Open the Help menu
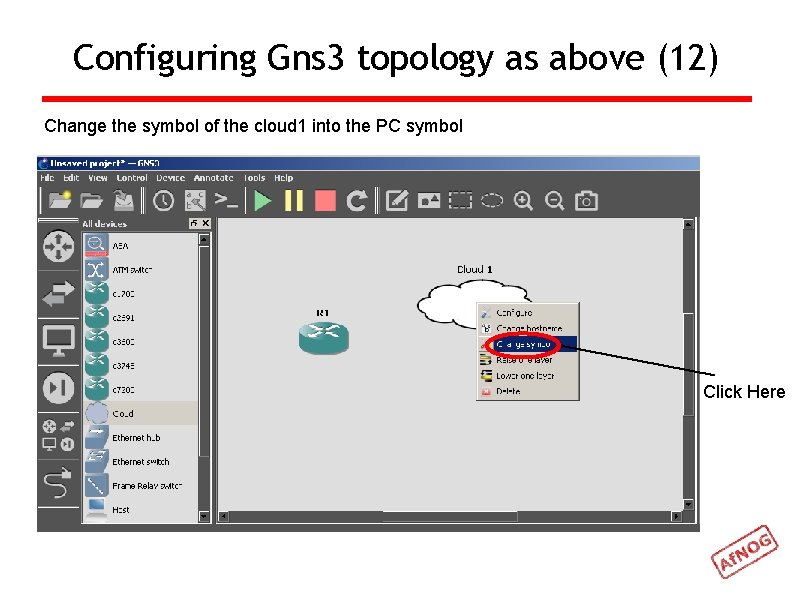This screenshot has width=794, height=595. pyautogui.click(x=284, y=178)
